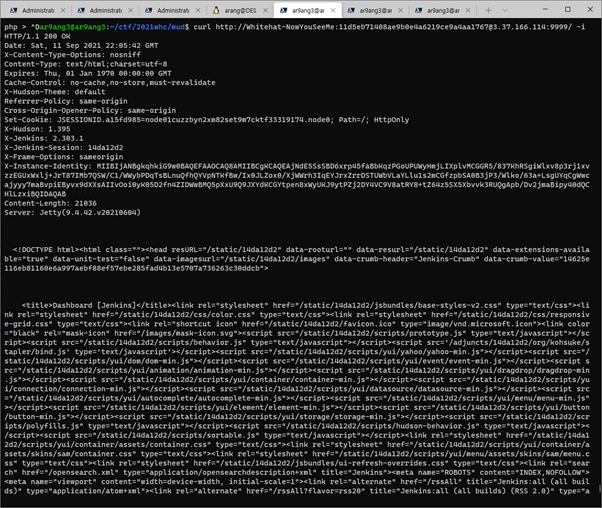
Task: Click the 'X-Jenkins: 2.303.1' version line
Action: tap(44, 138)
